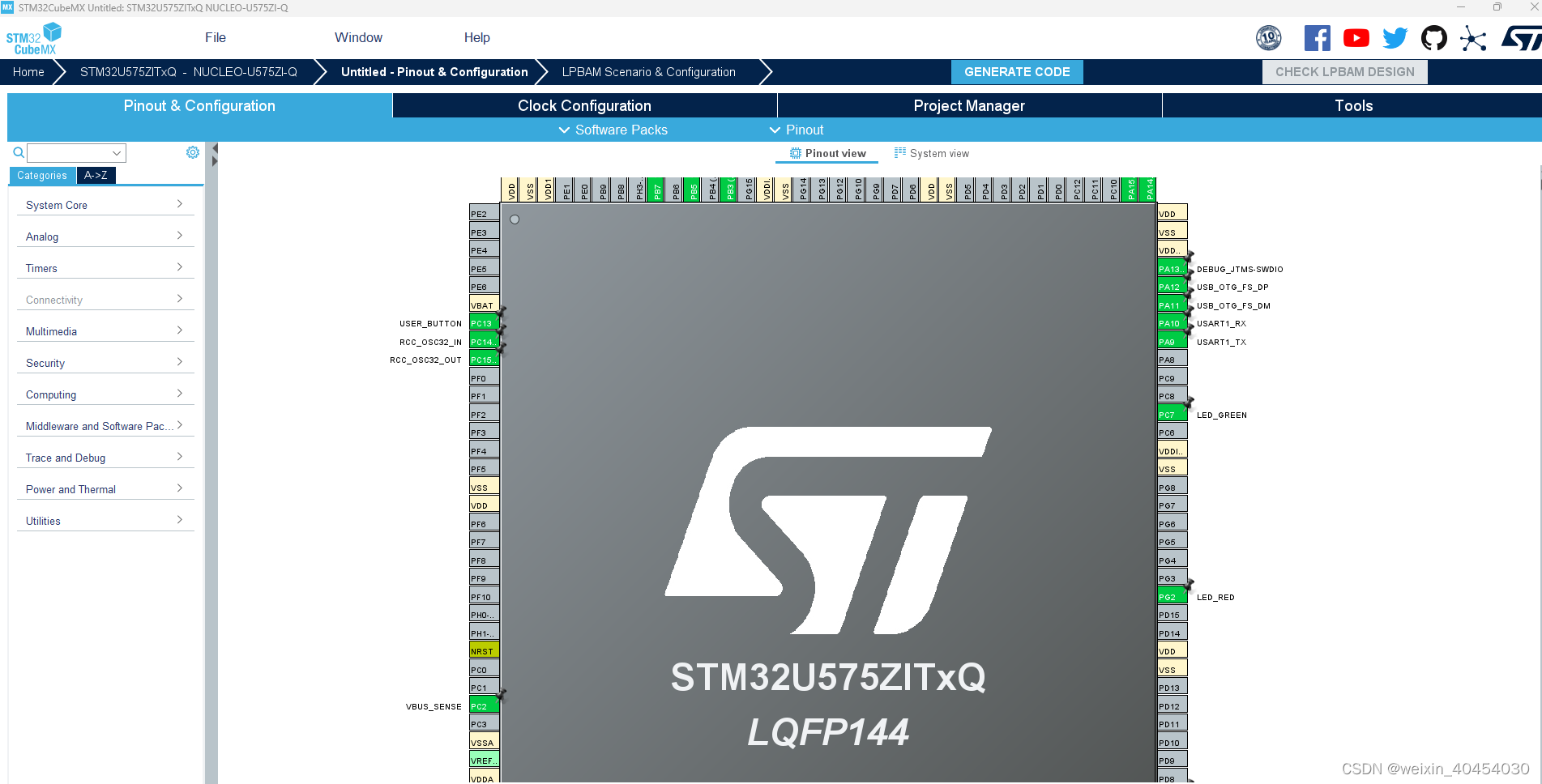1542x784 pixels.
Task: Open the File menu
Action: (x=216, y=37)
